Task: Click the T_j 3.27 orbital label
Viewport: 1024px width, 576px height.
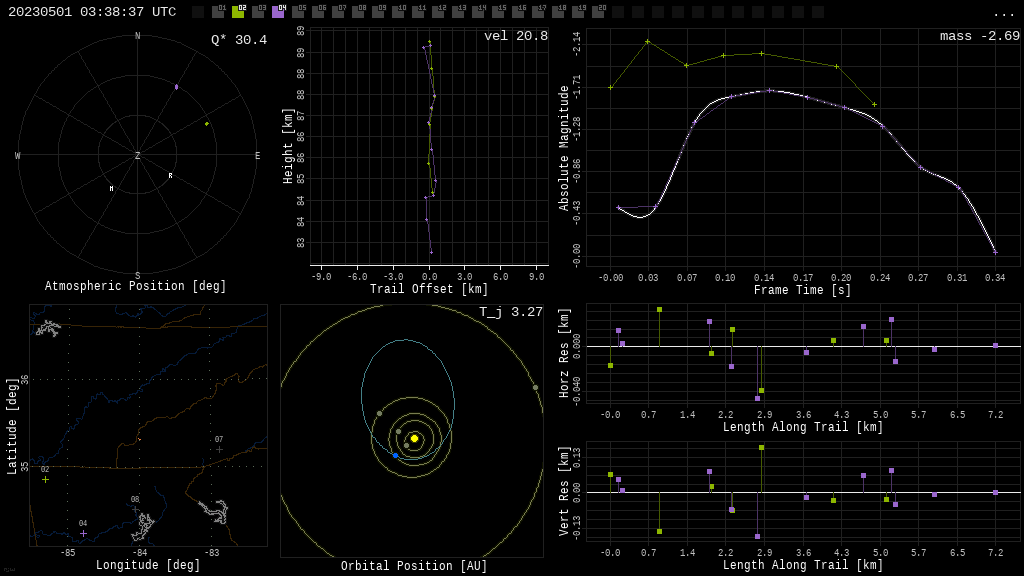Action: (511, 312)
